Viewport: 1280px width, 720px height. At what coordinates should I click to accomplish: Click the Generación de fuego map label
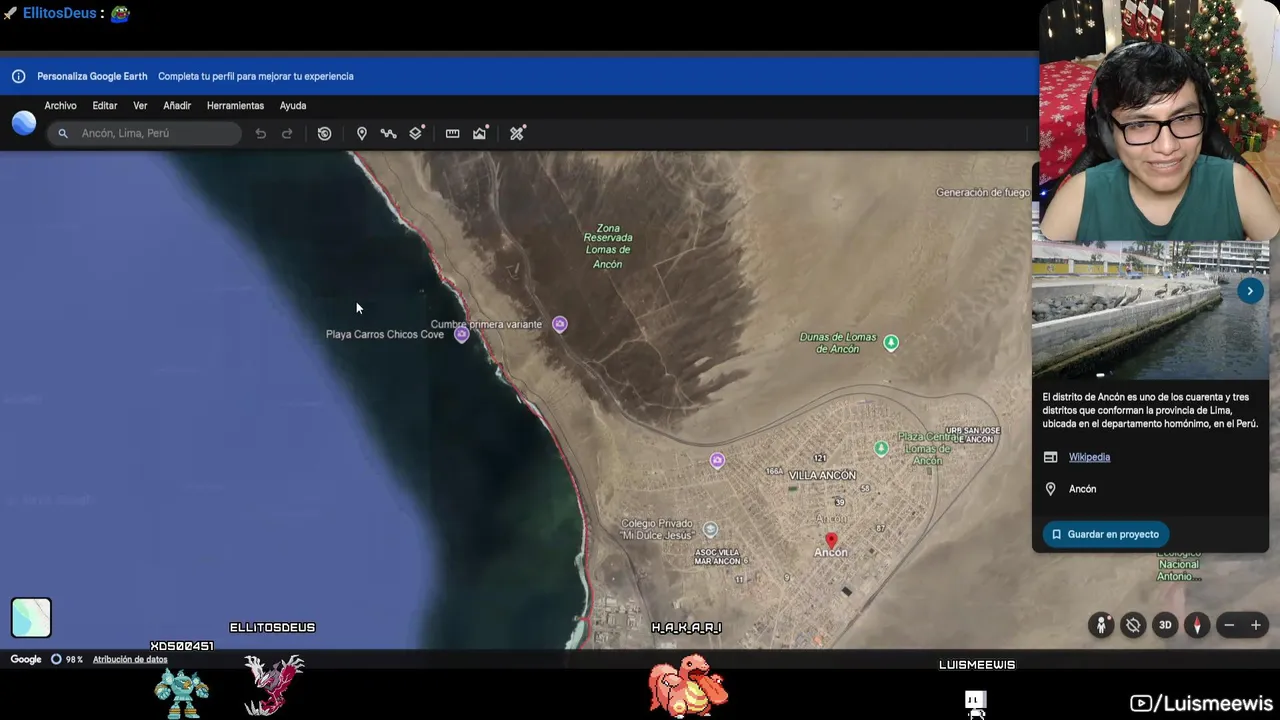pos(982,192)
